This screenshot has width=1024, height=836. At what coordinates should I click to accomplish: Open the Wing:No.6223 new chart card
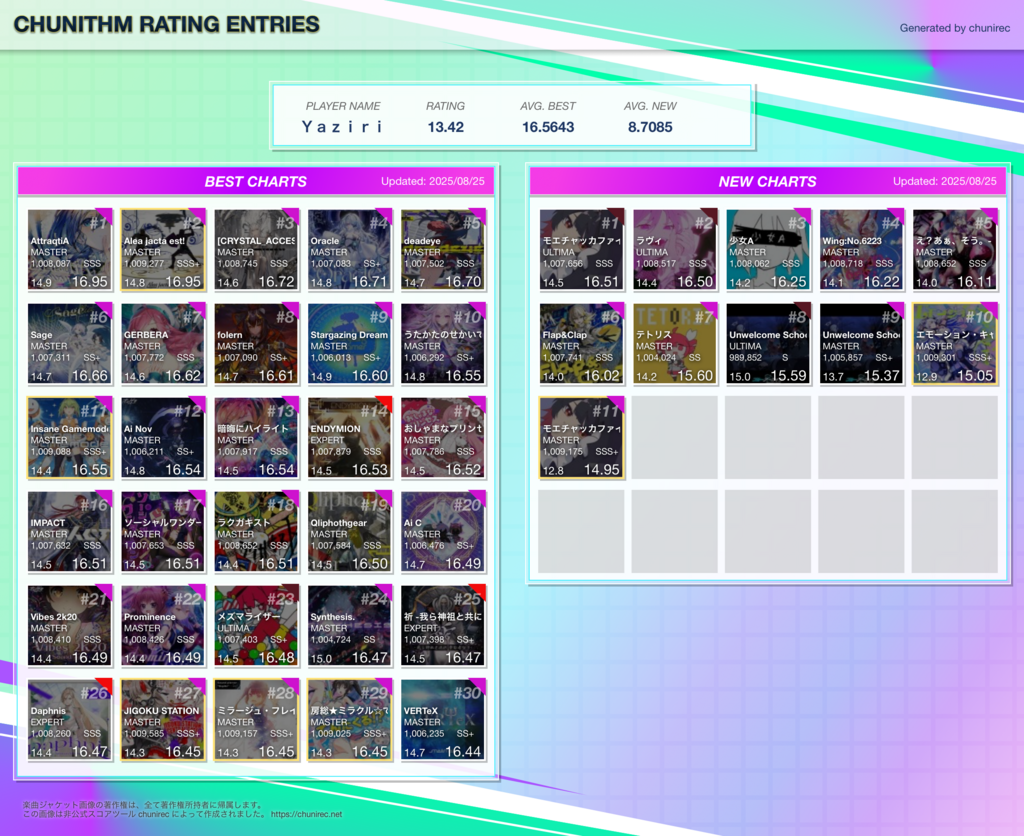861,250
